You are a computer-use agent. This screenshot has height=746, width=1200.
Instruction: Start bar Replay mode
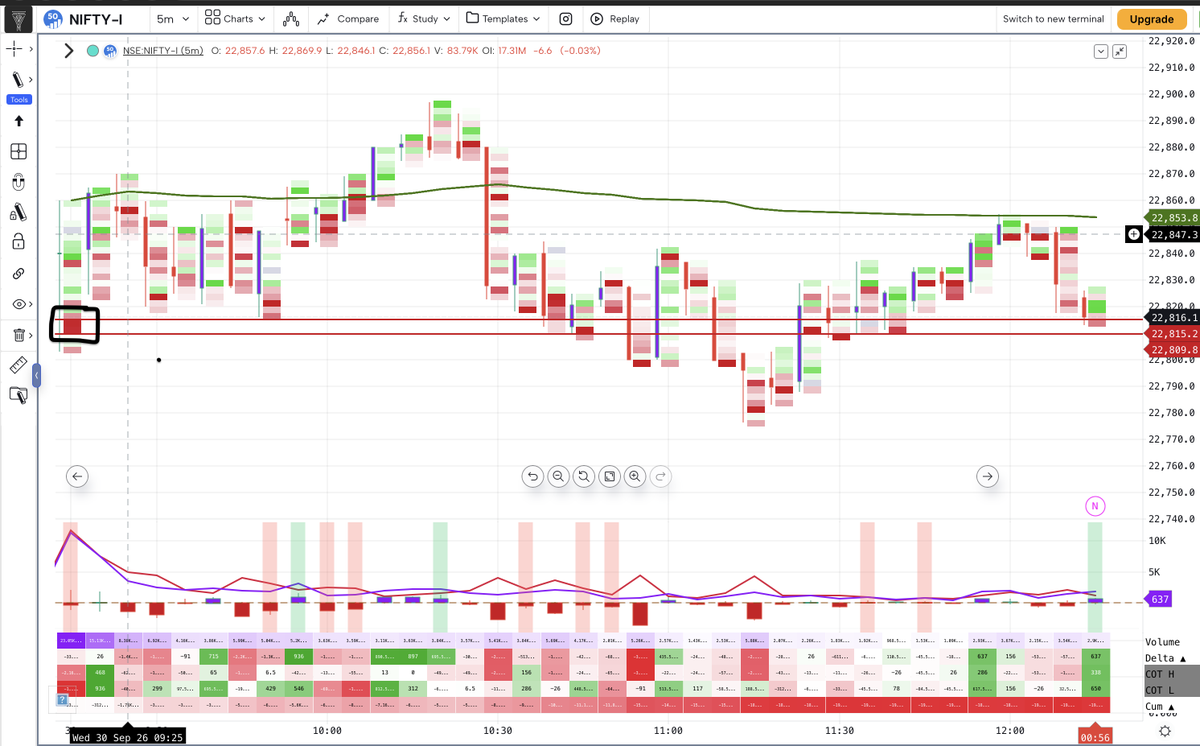click(615, 18)
